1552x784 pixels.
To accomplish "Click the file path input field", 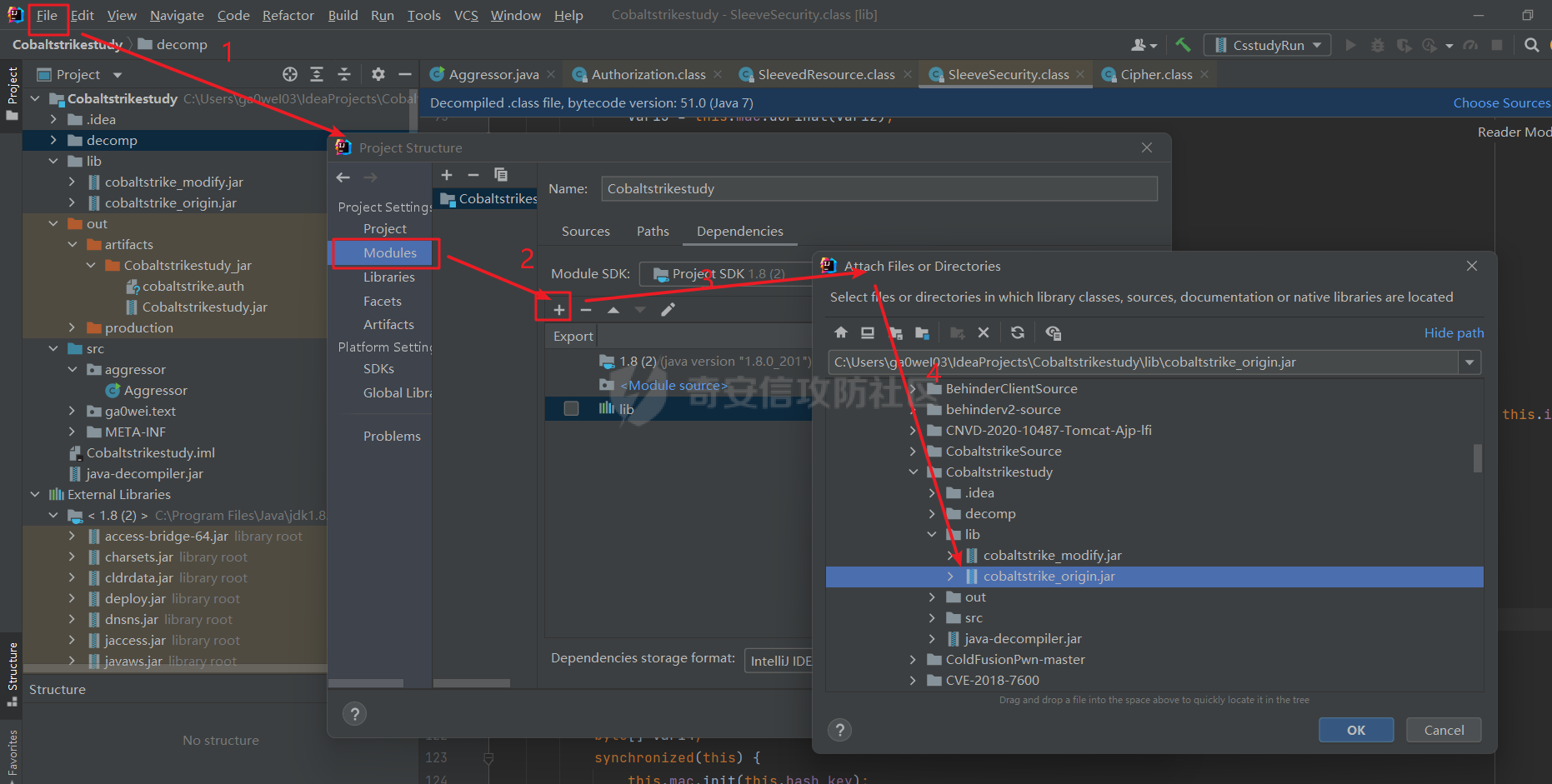I will tap(1144, 362).
